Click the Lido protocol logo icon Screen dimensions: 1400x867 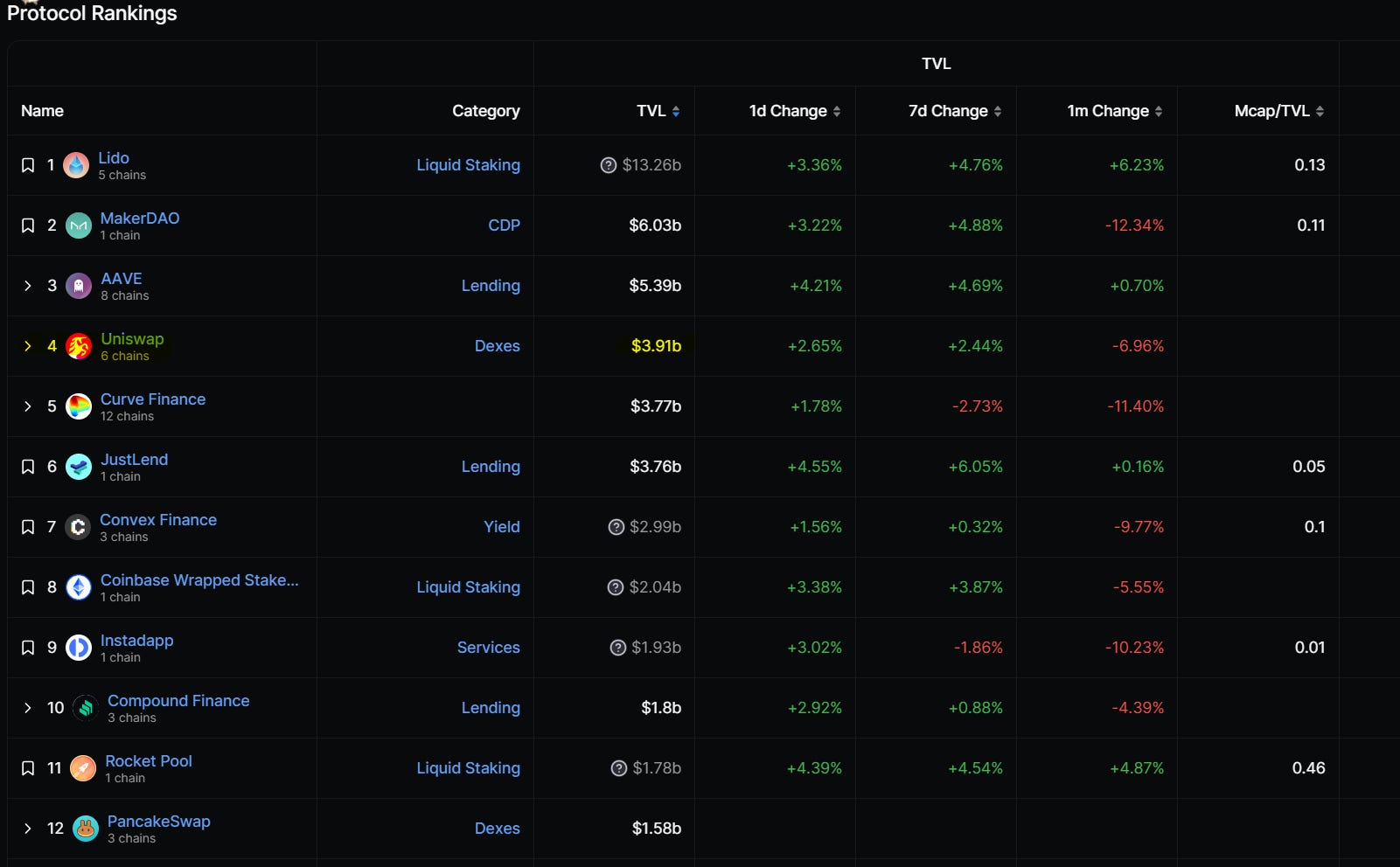76,165
